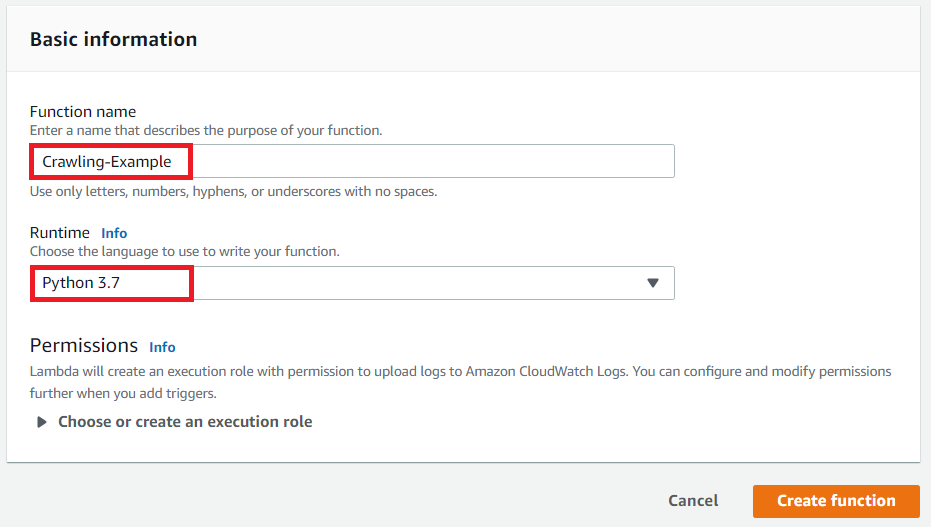Expand the execution role disclosure triangle

point(42,422)
